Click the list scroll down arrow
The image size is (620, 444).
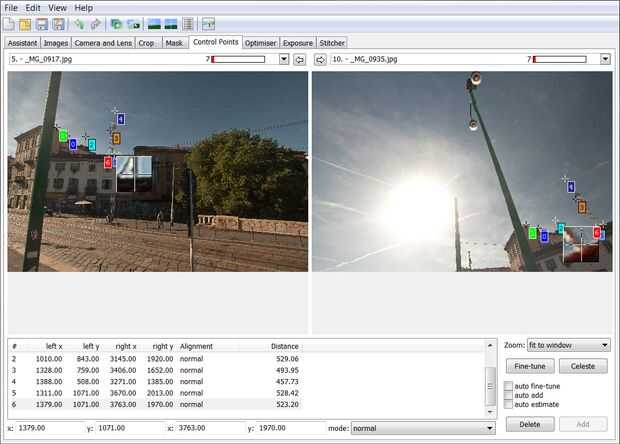pyautogui.click(x=490, y=412)
